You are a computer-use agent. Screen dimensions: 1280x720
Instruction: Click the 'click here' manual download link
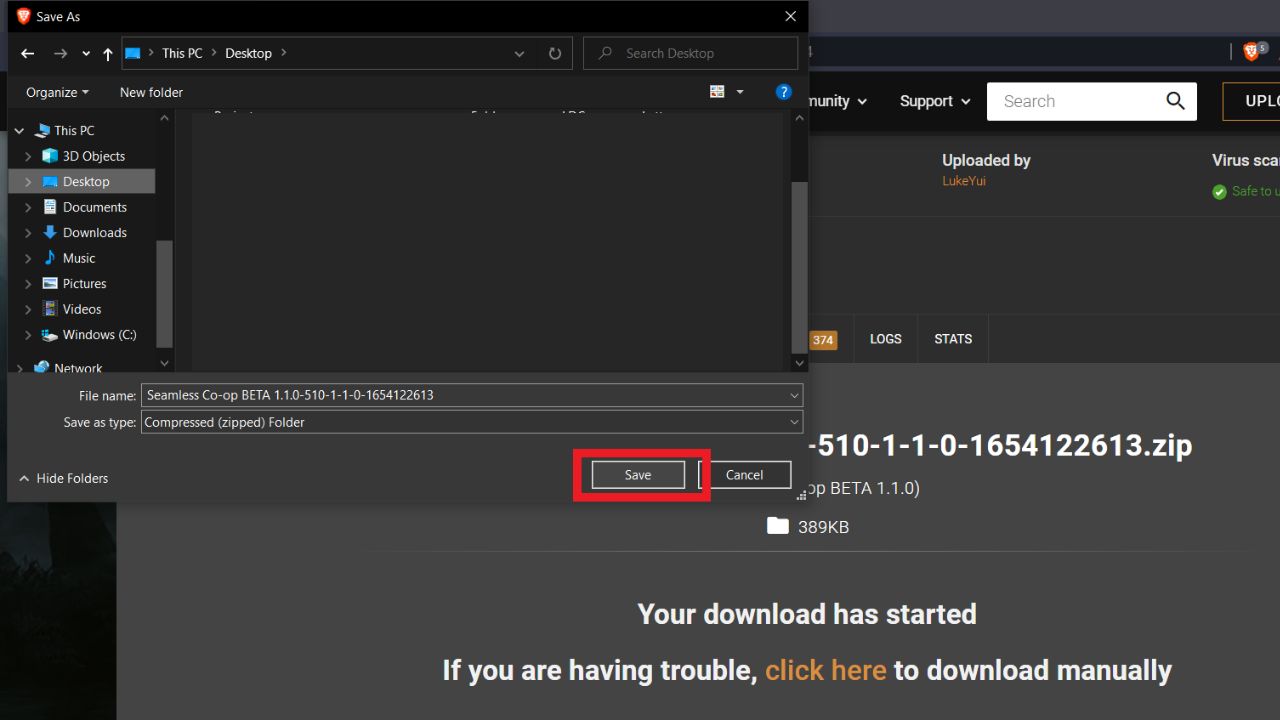click(825, 670)
